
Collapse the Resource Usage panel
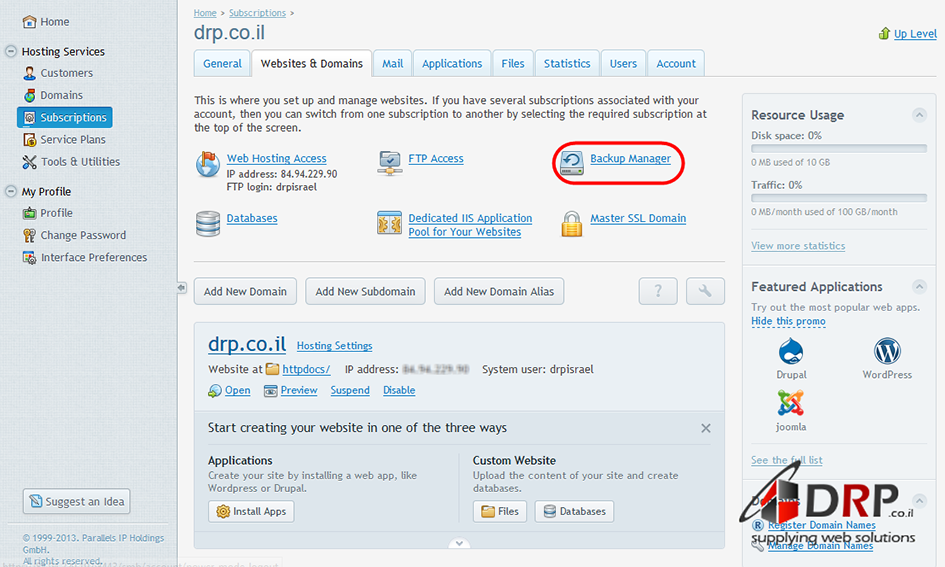tap(917, 114)
